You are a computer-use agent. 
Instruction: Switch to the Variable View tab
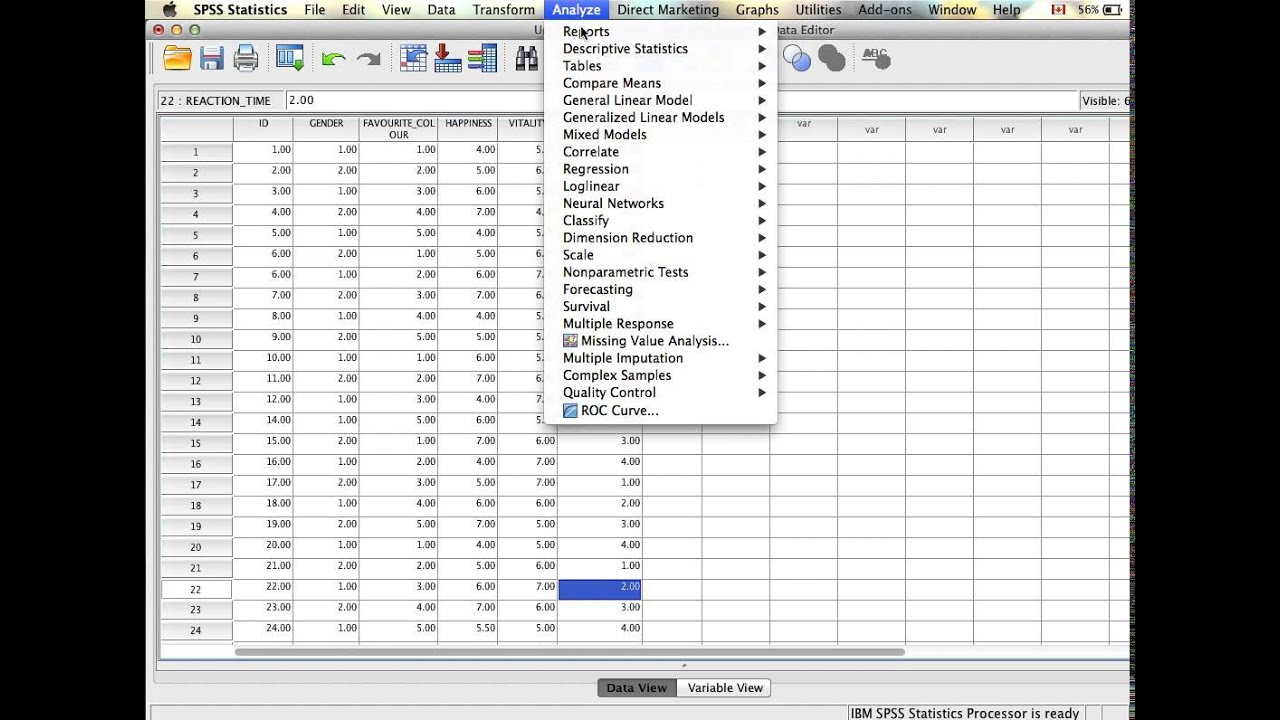725,688
